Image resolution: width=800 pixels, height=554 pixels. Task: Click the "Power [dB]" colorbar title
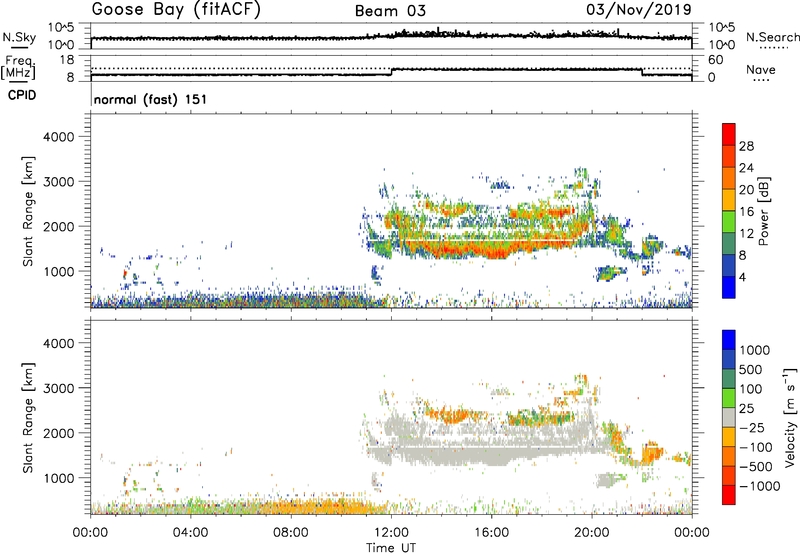[x=763, y=211]
